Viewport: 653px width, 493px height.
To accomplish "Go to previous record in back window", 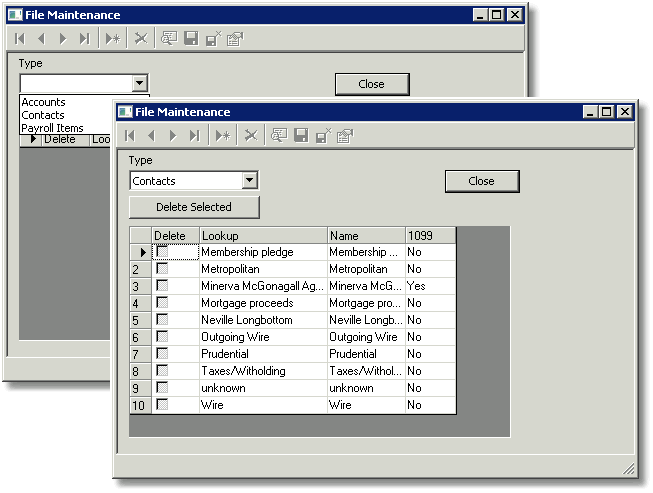I will click(41, 39).
